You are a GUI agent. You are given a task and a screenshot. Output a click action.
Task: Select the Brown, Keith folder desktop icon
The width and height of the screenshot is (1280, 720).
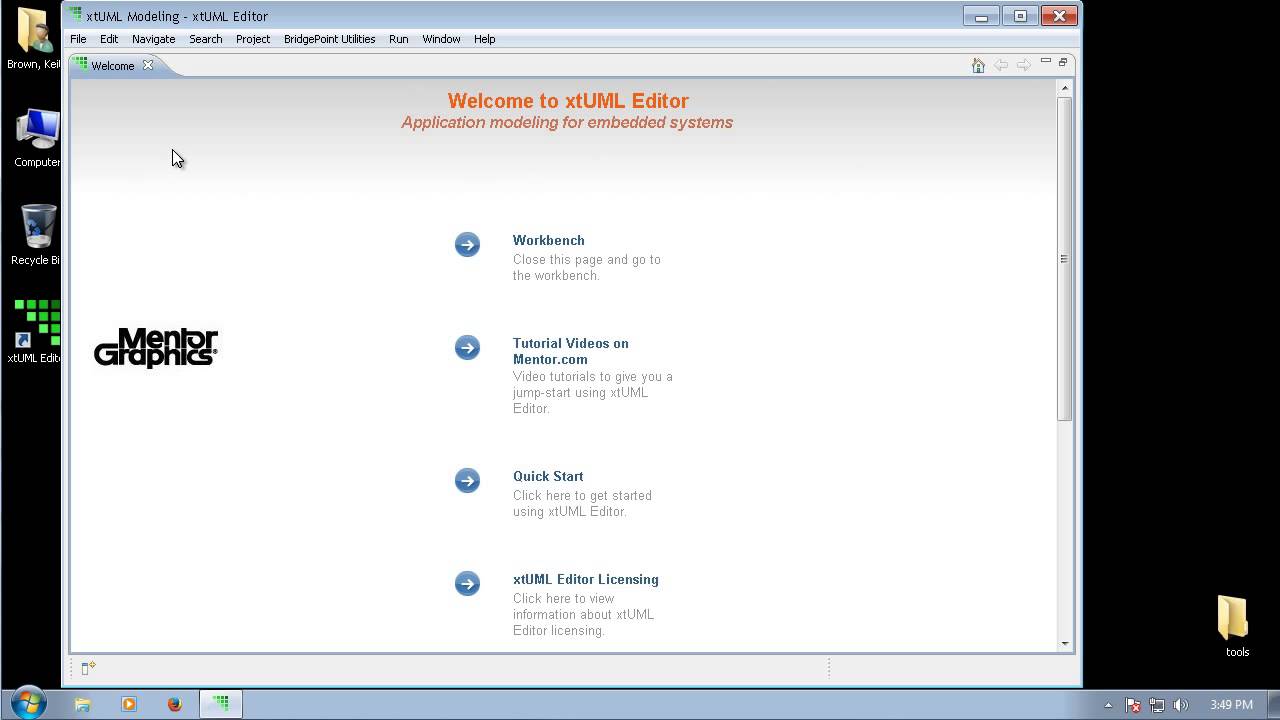[x=34, y=39]
